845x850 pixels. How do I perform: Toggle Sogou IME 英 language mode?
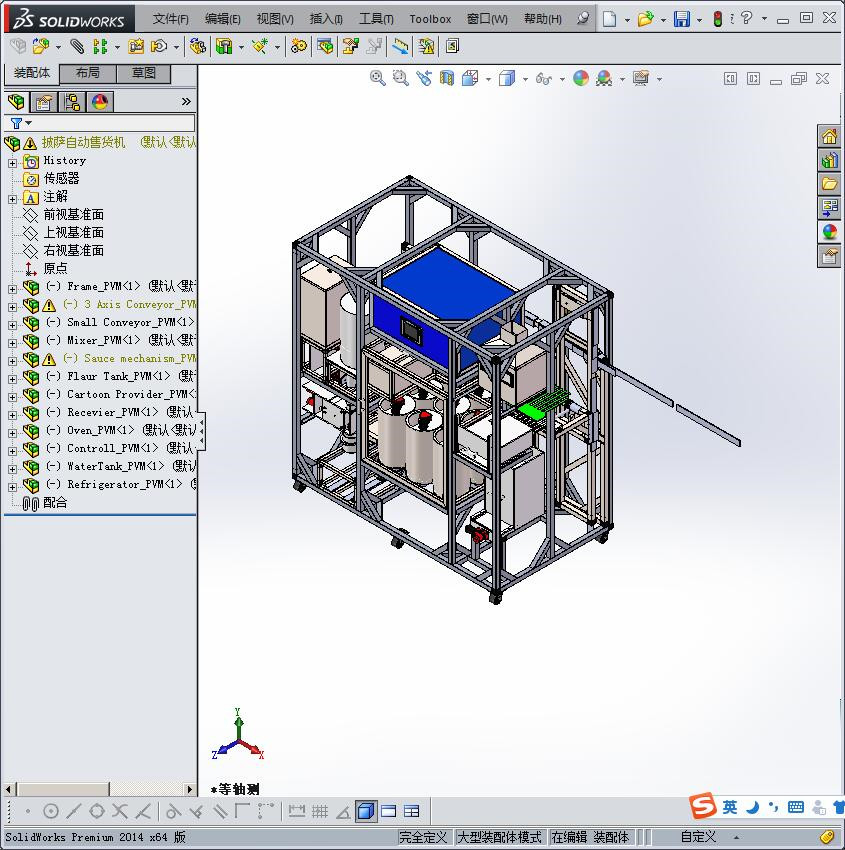730,807
